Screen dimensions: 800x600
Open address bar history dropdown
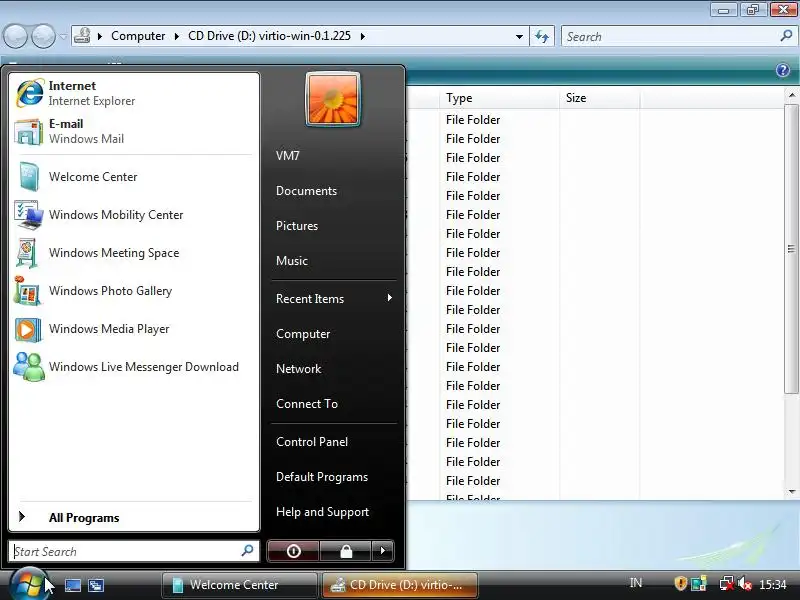[x=519, y=37]
